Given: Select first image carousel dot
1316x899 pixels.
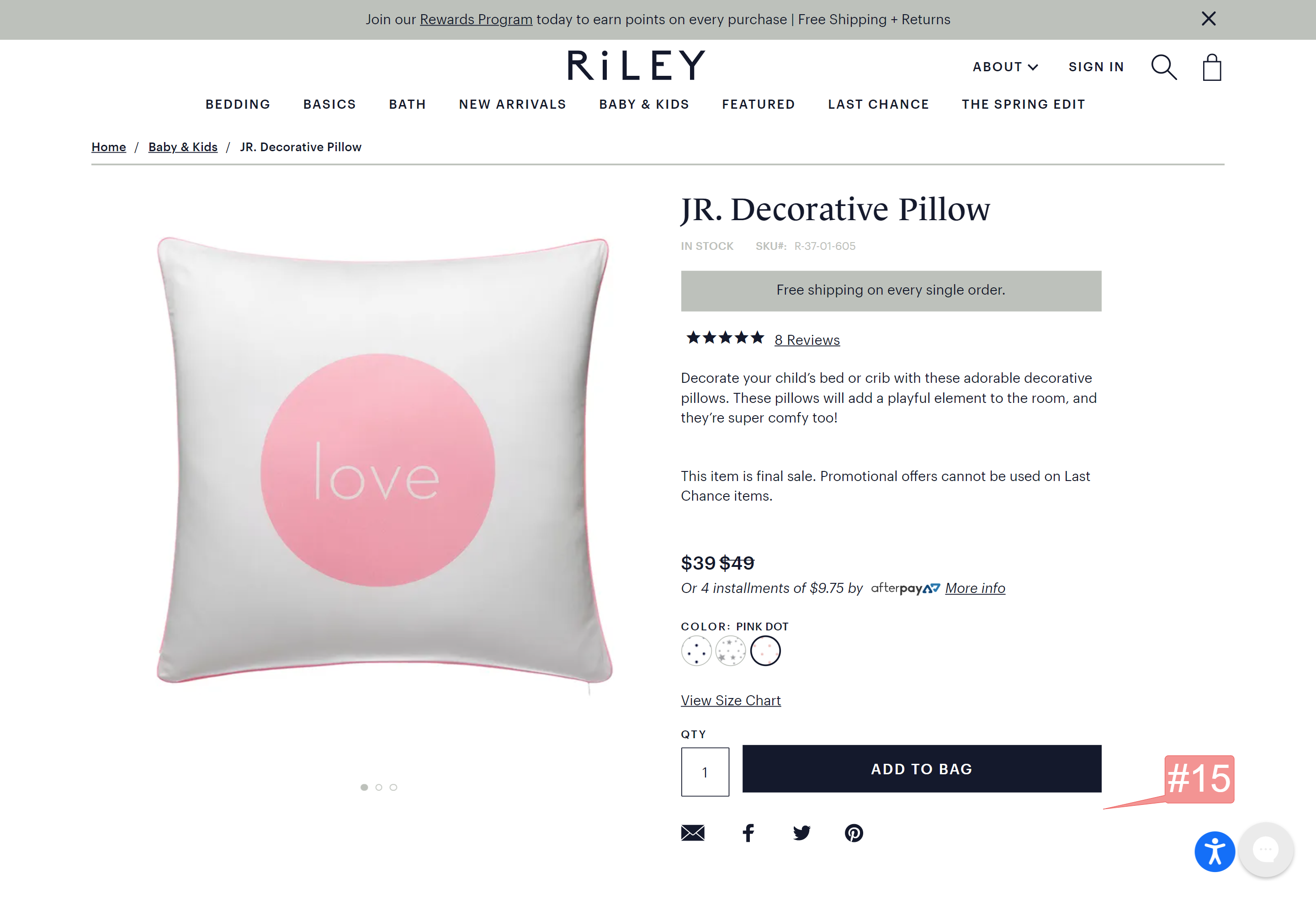Looking at the screenshot, I should 364,787.
